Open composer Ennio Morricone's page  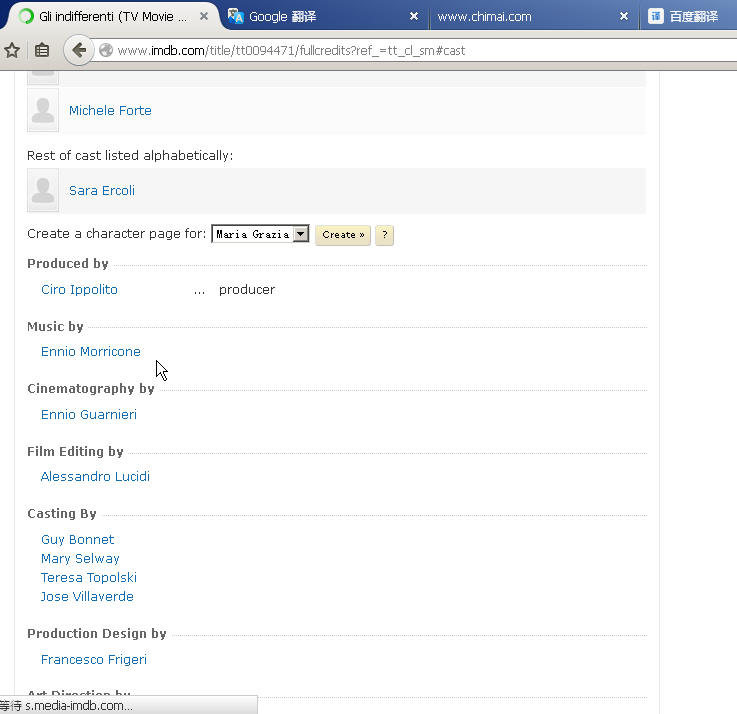point(91,352)
